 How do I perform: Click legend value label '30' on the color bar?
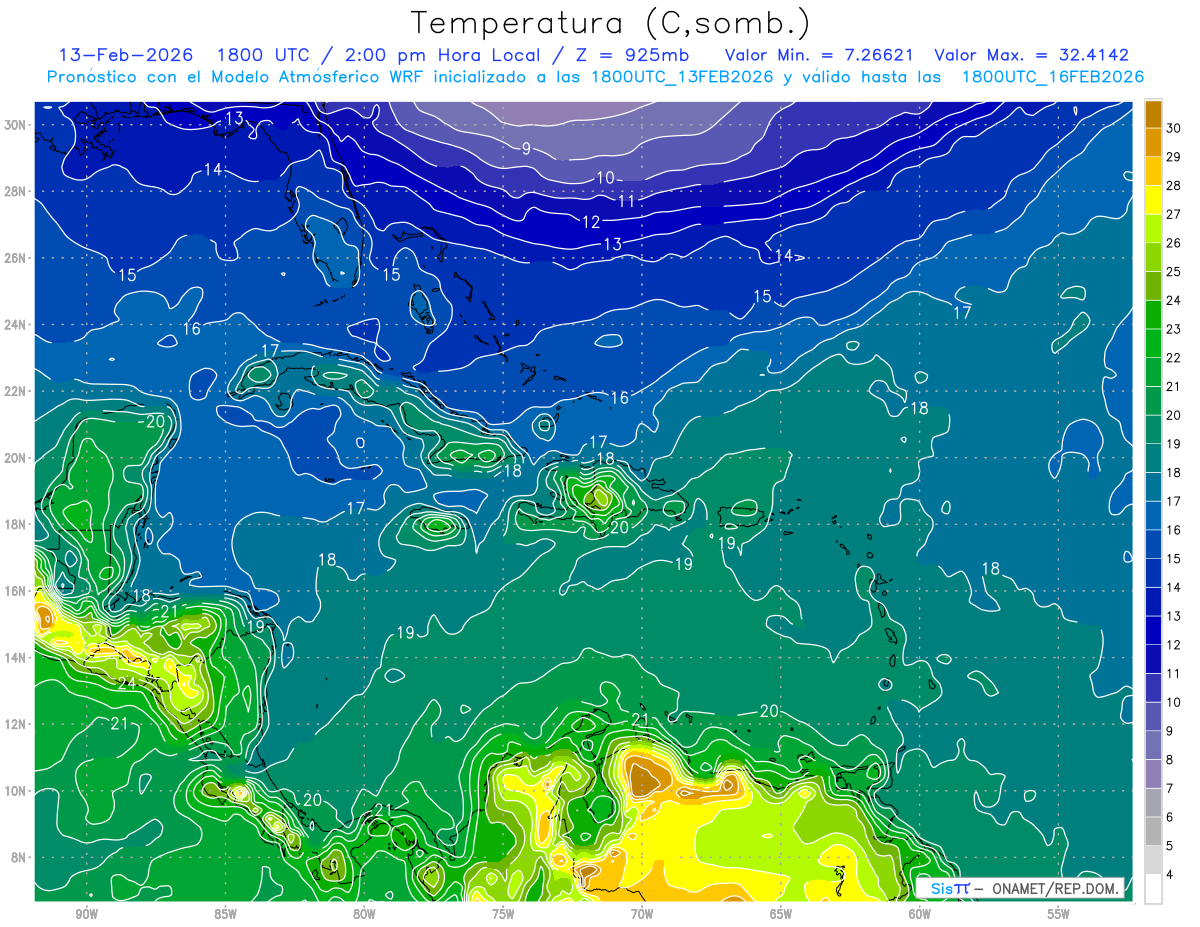1174,128
